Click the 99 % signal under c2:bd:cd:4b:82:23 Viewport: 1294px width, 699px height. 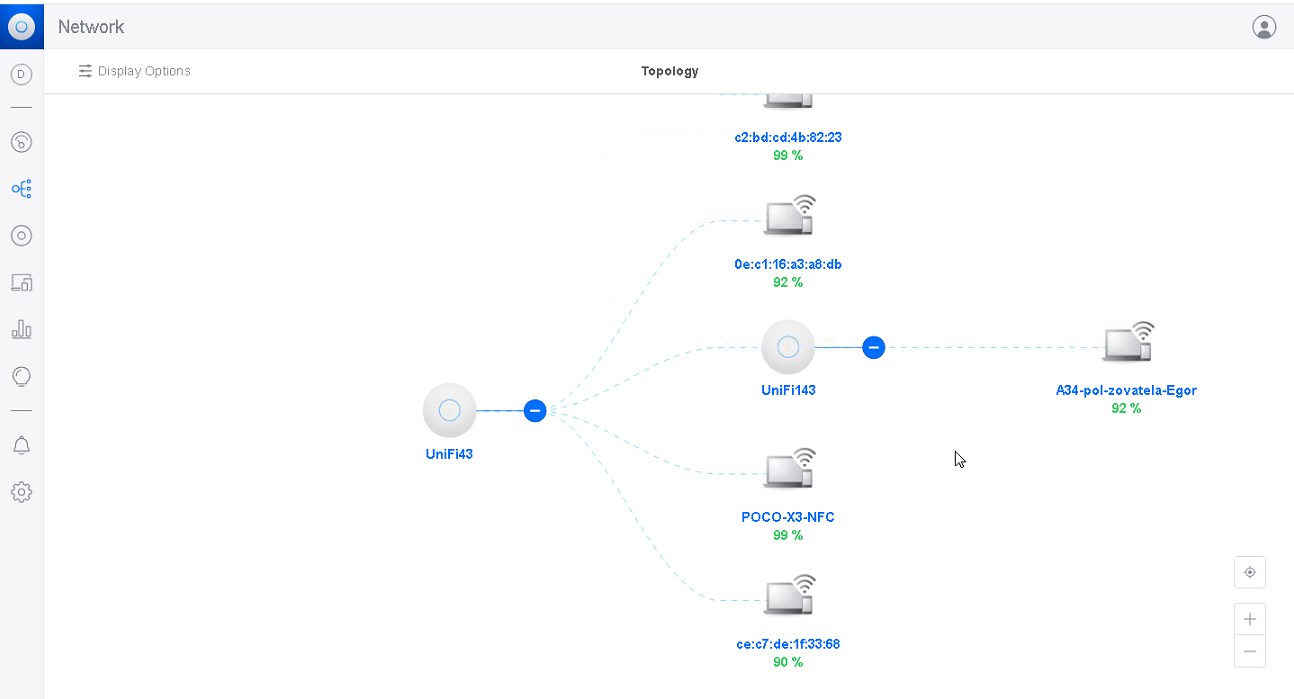point(788,155)
